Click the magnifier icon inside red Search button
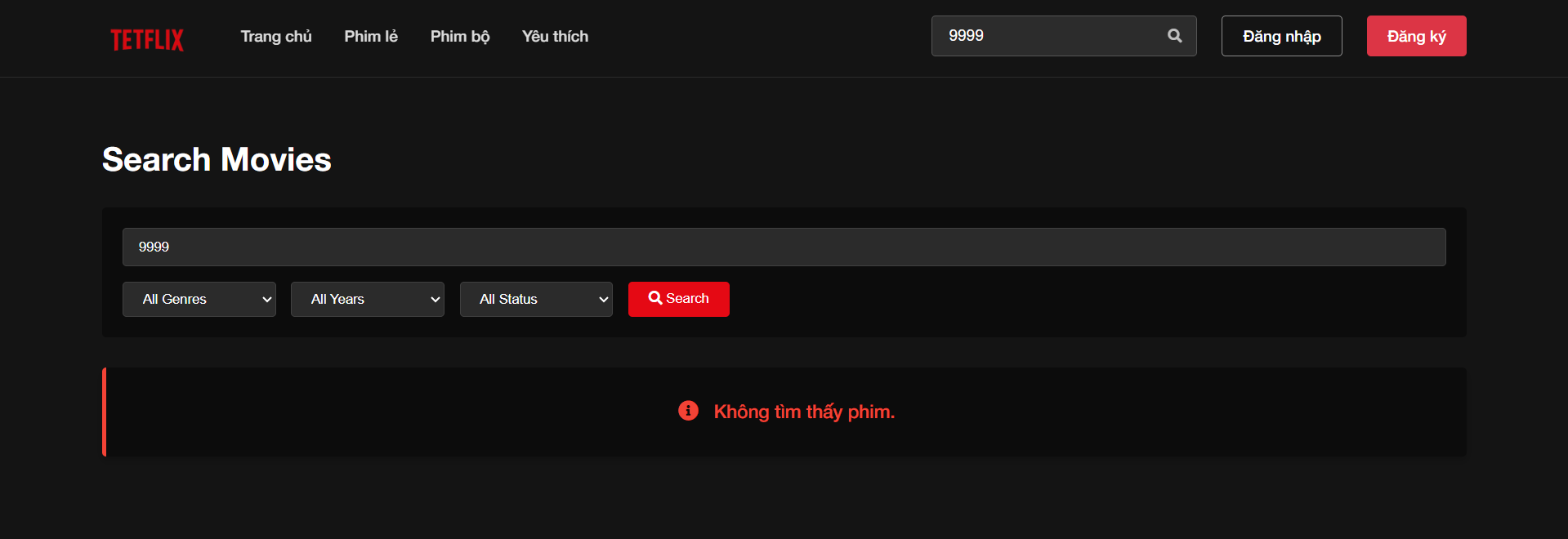Viewport: 1568px width, 539px height. coord(655,298)
